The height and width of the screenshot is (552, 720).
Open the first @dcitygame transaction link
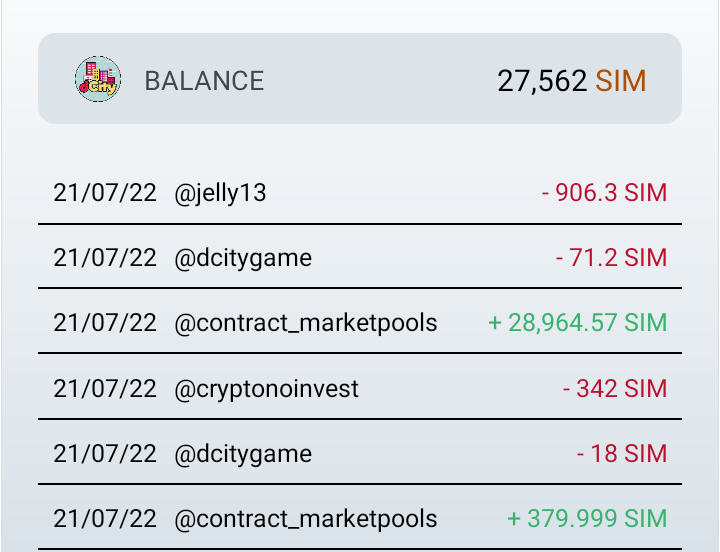(243, 258)
